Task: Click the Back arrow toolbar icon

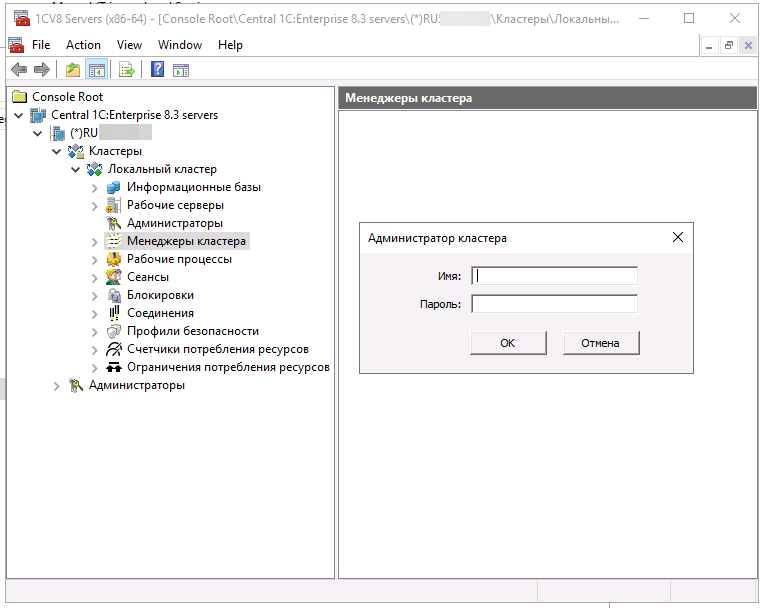Action: tap(19, 70)
